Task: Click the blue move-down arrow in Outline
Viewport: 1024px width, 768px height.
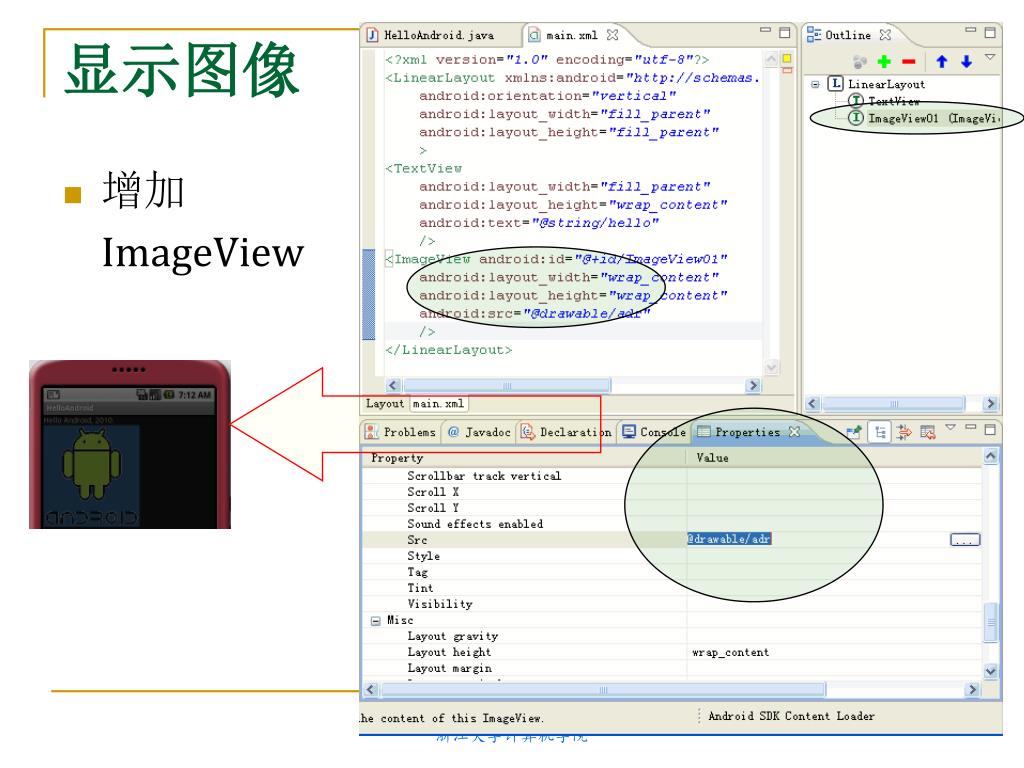Action: click(967, 61)
